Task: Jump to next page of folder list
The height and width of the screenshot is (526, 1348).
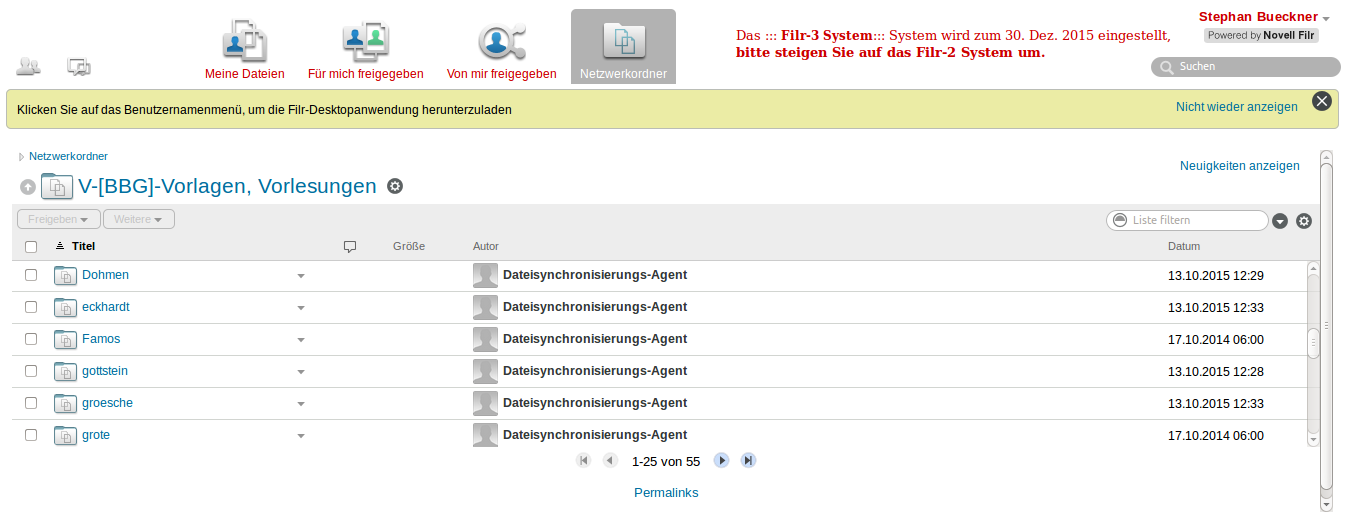Action: (721, 460)
